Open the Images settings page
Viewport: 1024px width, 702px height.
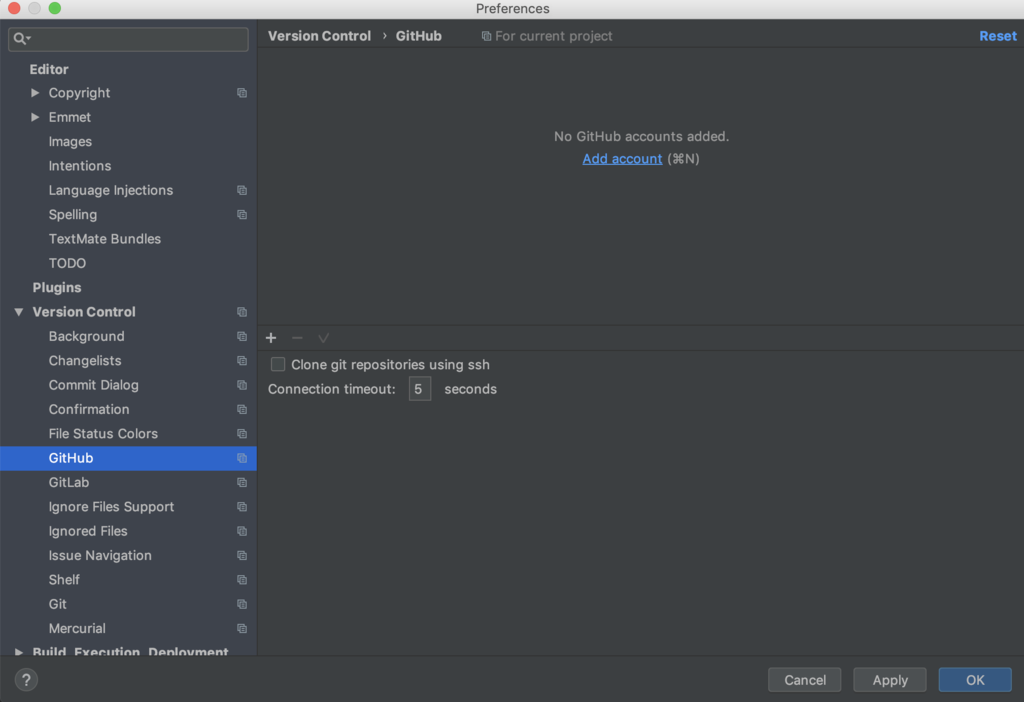pos(70,142)
